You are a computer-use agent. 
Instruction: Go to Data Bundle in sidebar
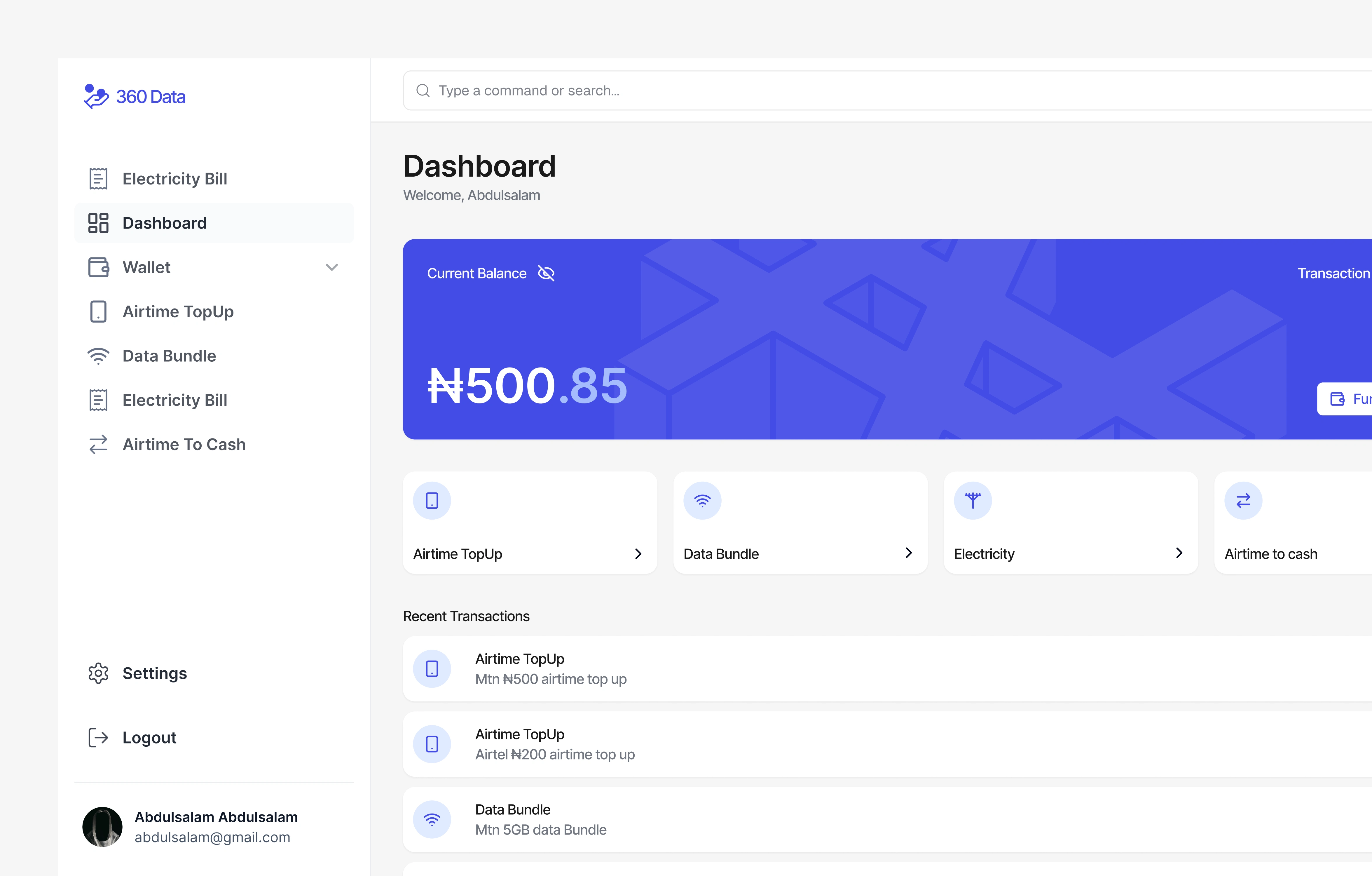click(169, 356)
